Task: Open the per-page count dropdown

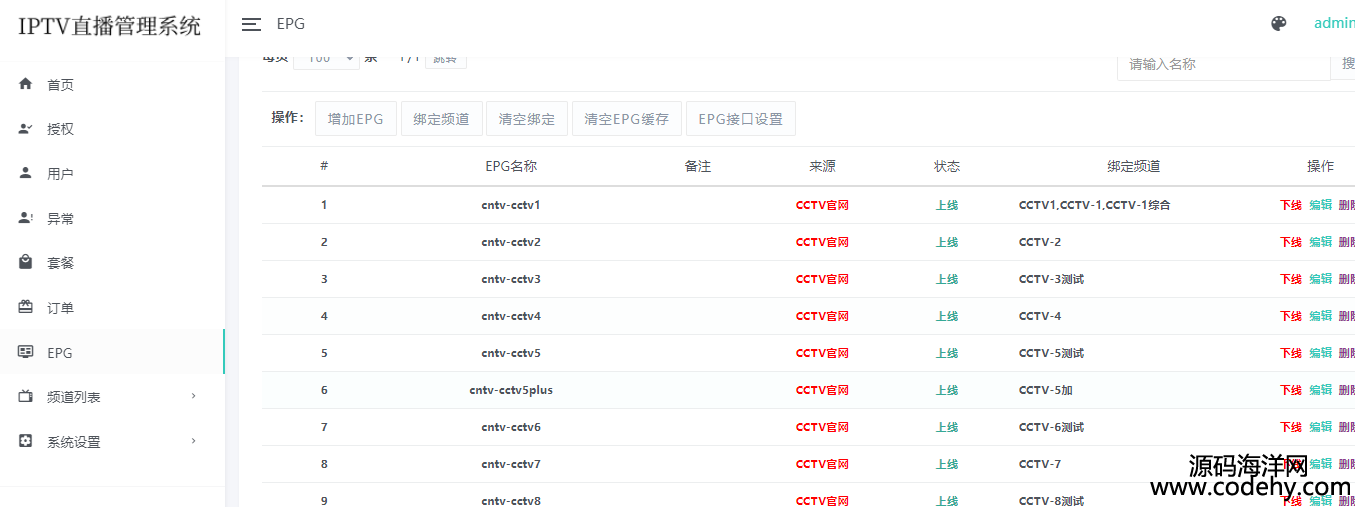Action: [325, 60]
